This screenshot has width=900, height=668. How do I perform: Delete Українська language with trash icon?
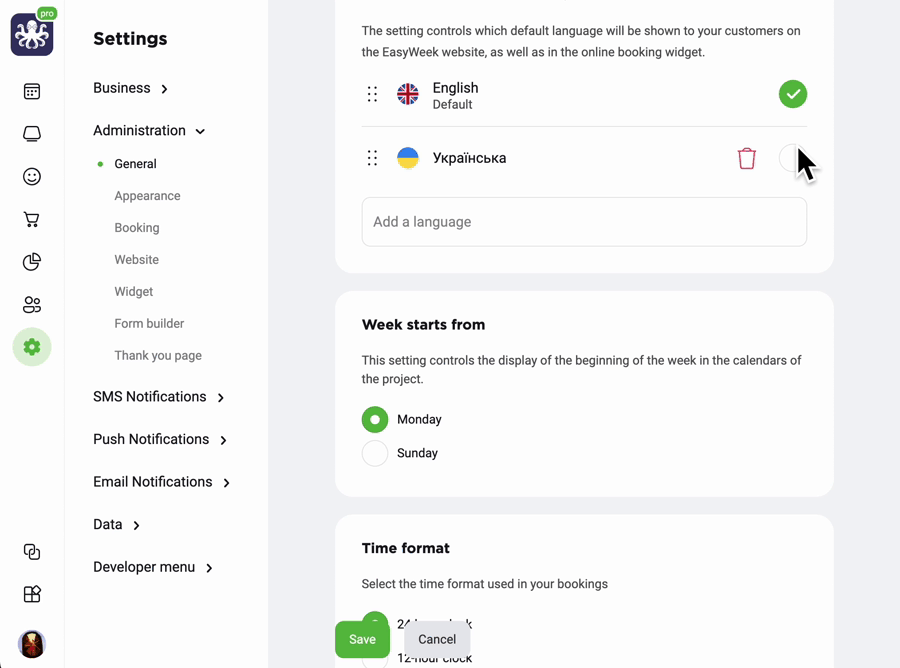click(746, 158)
